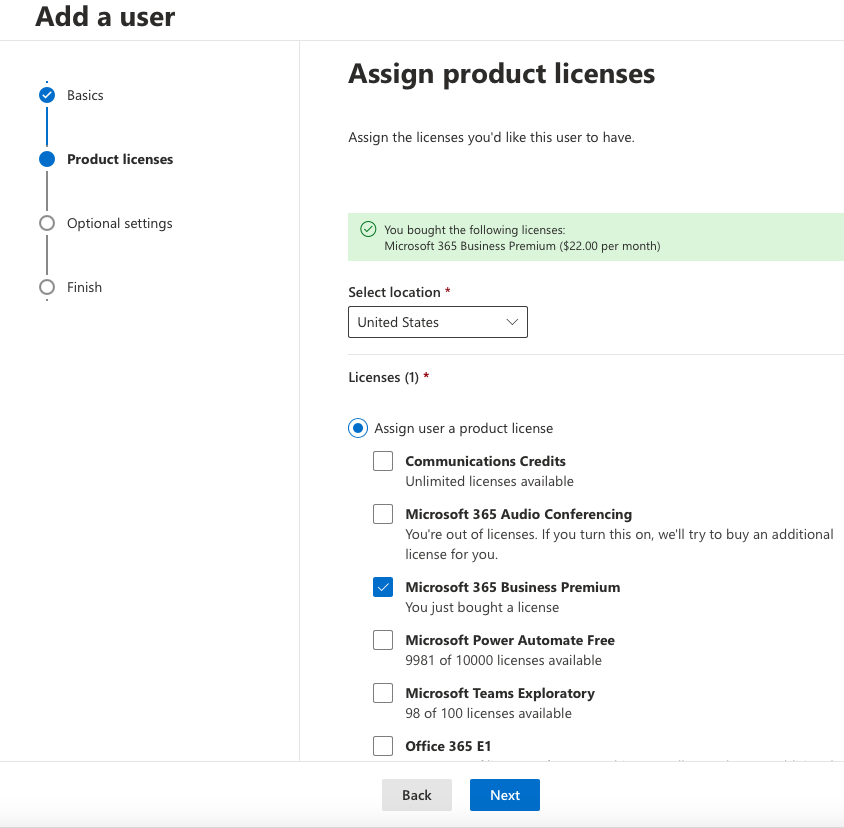The width and height of the screenshot is (844, 828).
Task: Click the Product licenses step circle
Action: click(x=47, y=159)
